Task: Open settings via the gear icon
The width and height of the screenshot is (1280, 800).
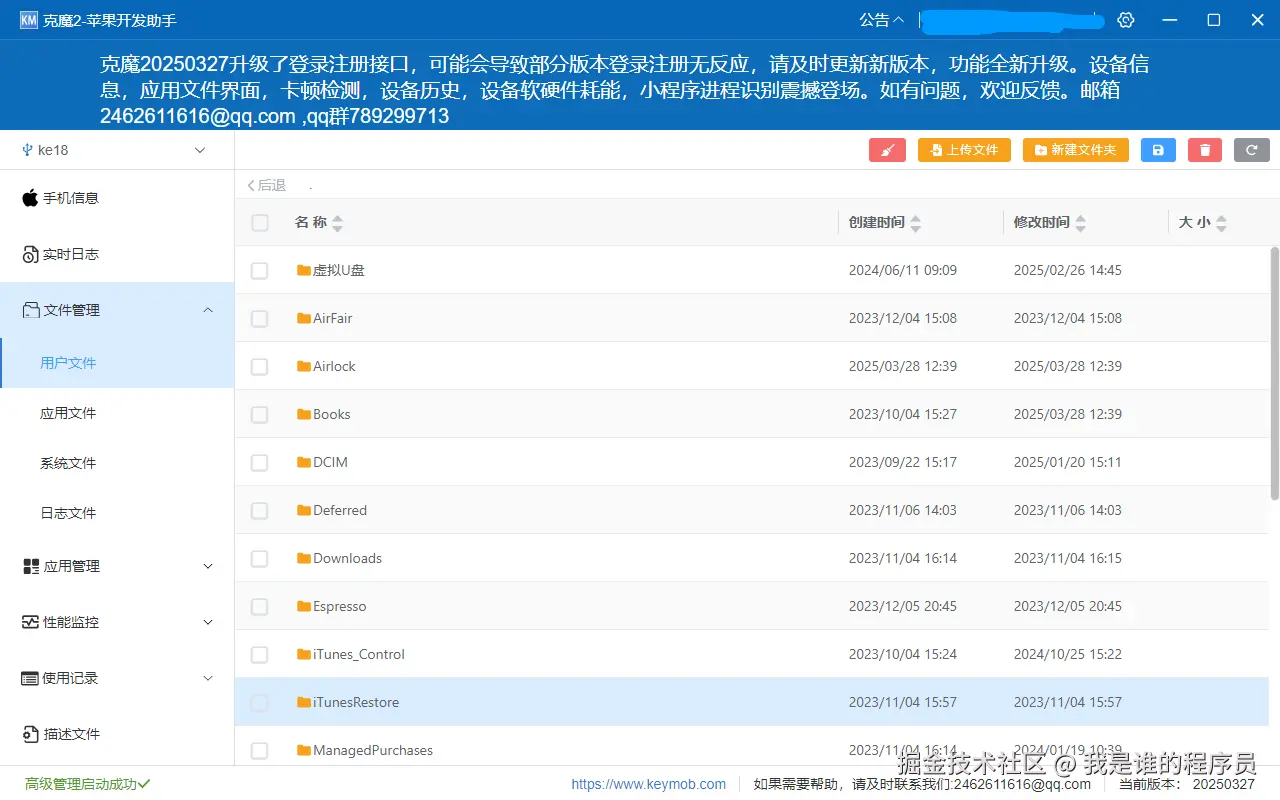Action: pyautogui.click(x=1126, y=20)
